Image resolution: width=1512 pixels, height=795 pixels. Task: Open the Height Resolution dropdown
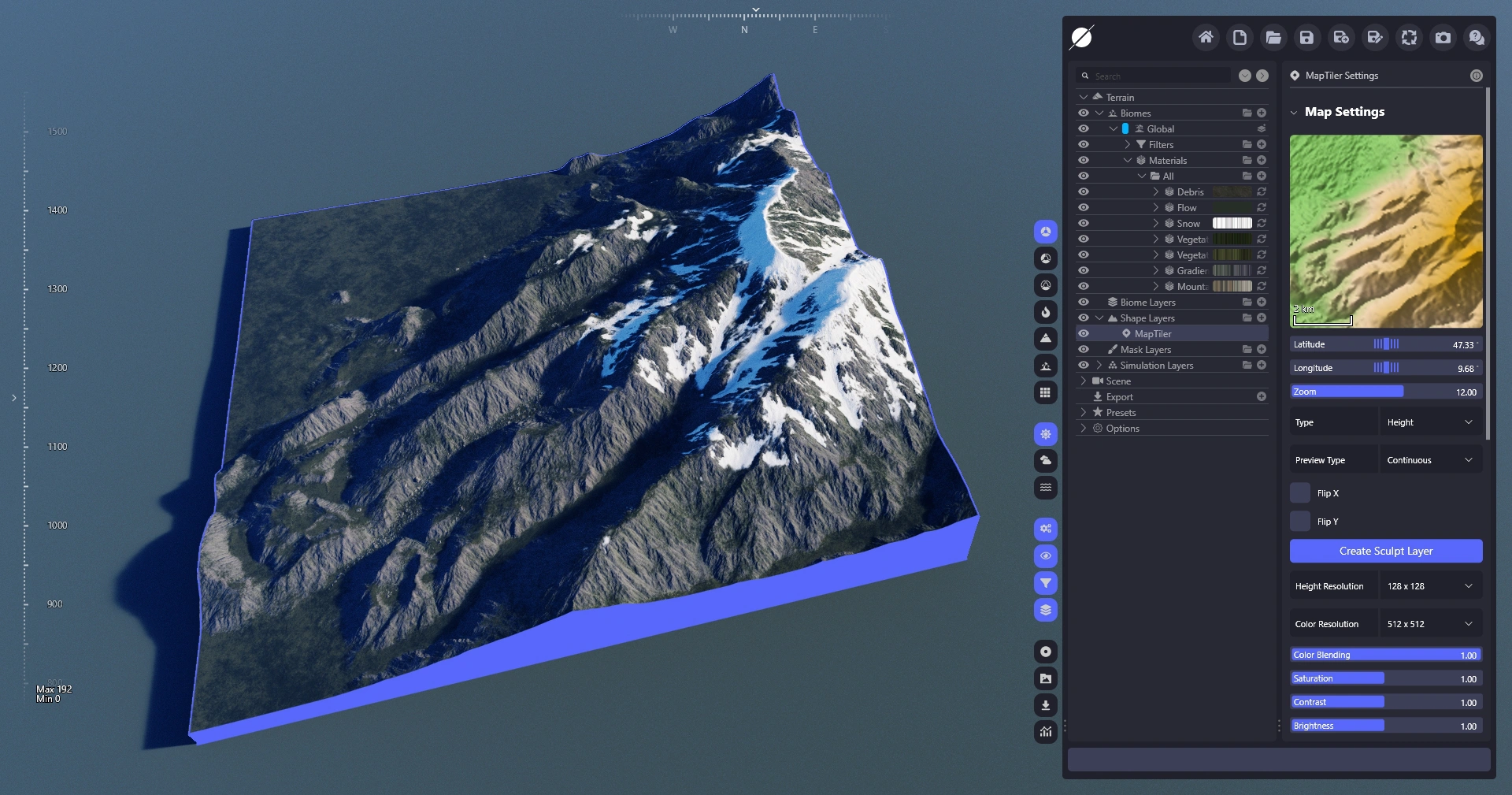point(1430,586)
